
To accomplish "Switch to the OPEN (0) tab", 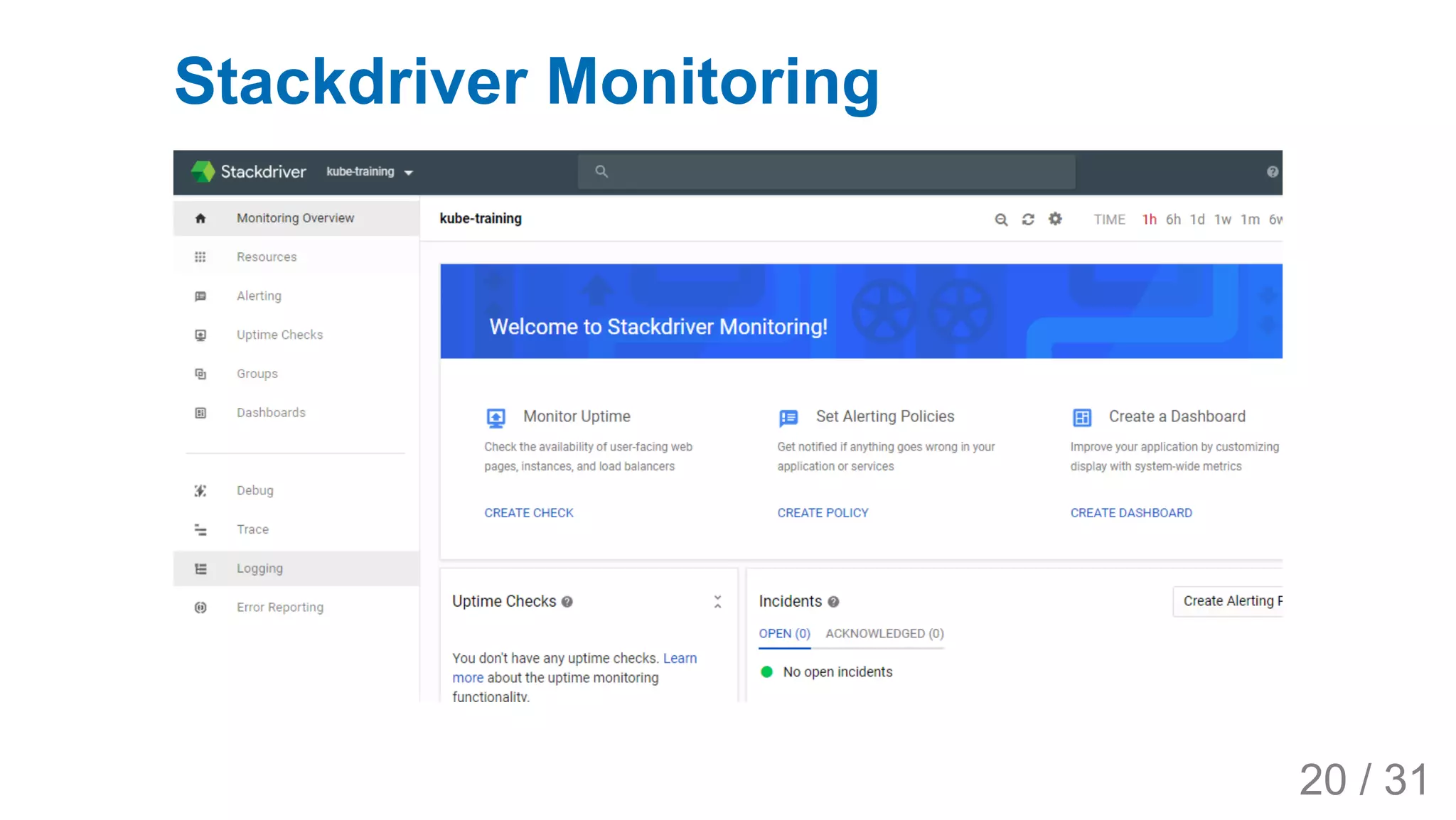I will (x=784, y=634).
